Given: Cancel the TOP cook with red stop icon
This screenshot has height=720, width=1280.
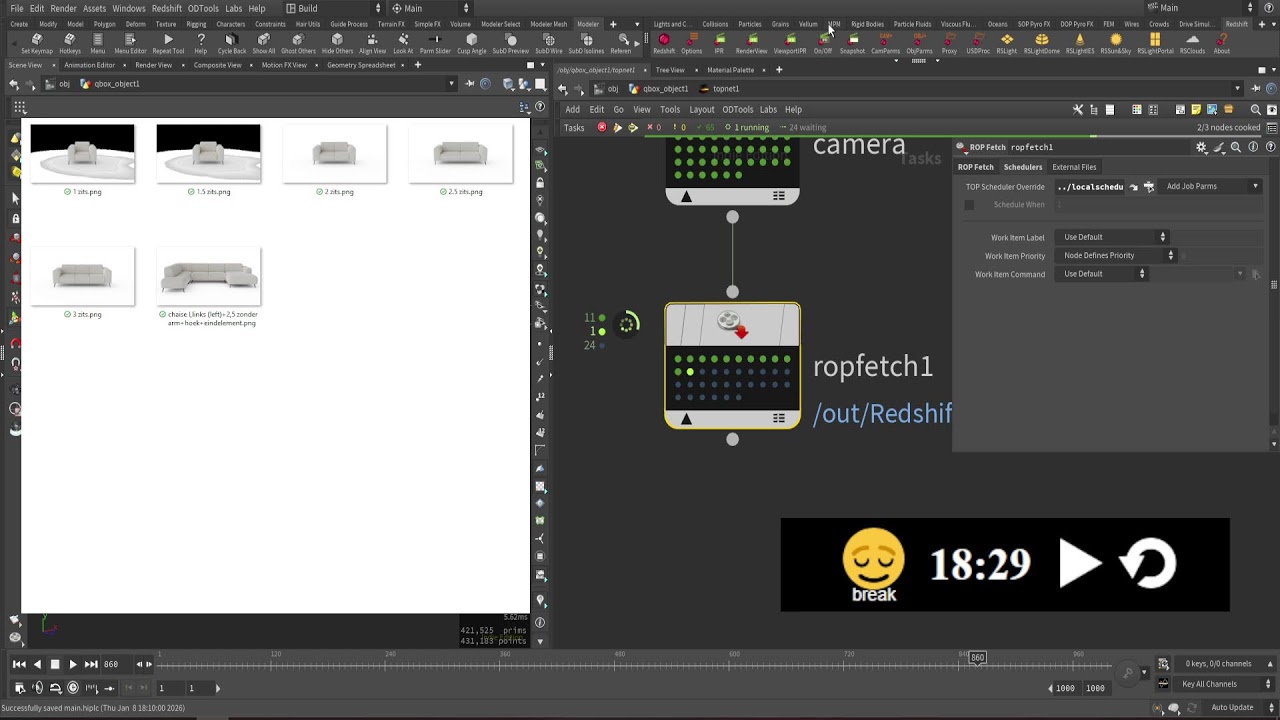Looking at the screenshot, I should (x=602, y=127).
